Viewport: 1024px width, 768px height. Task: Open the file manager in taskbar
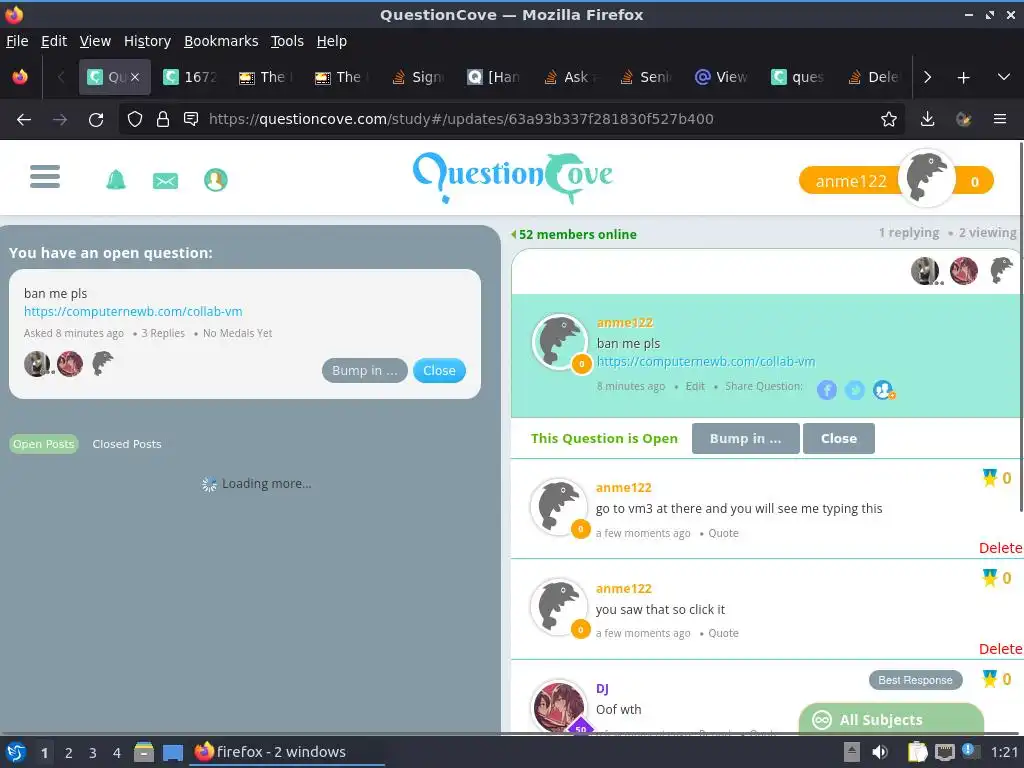(x=144, y=752)
